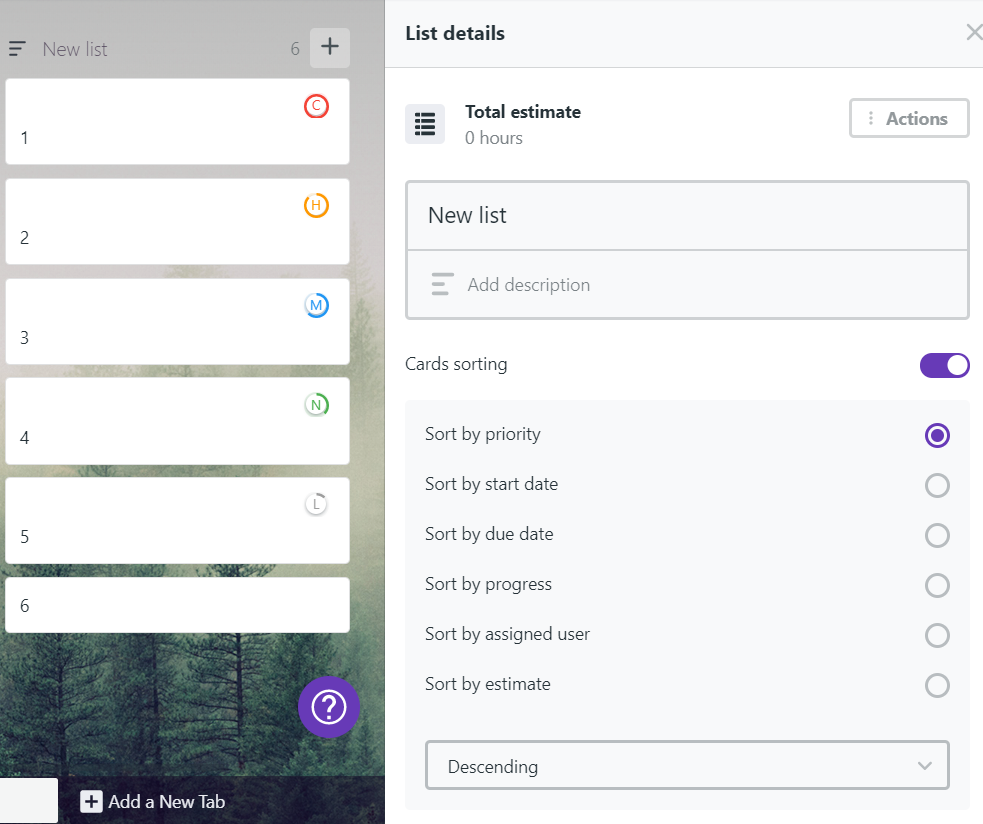Select Sort by estimate radio button
The image size is (983, 824).
tap(937, 685)
